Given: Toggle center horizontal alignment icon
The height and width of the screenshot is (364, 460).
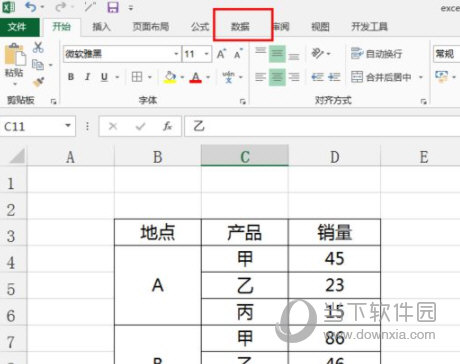Looking at the screenshot, I should [x=277, y=77].
